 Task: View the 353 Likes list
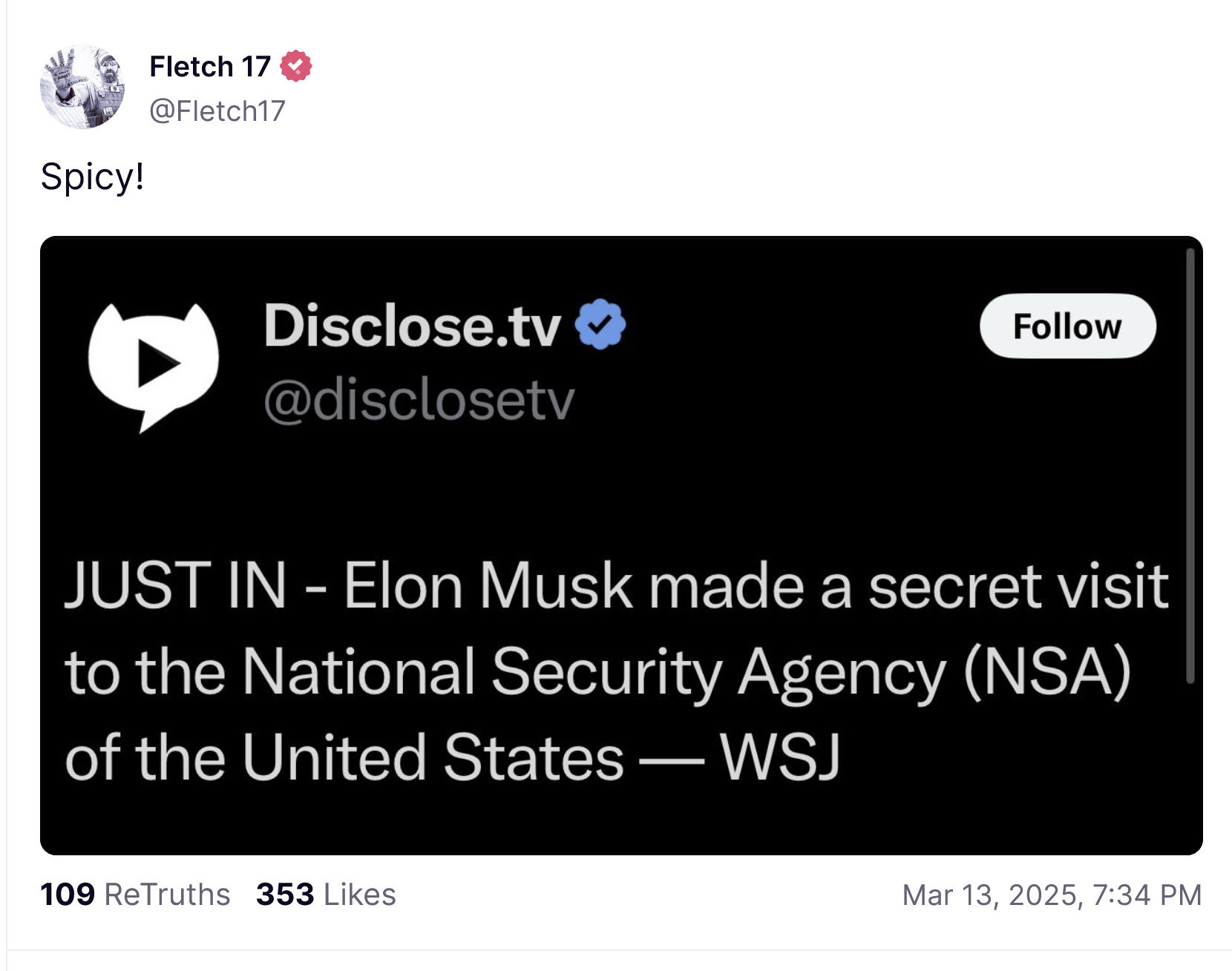(326, 895)
